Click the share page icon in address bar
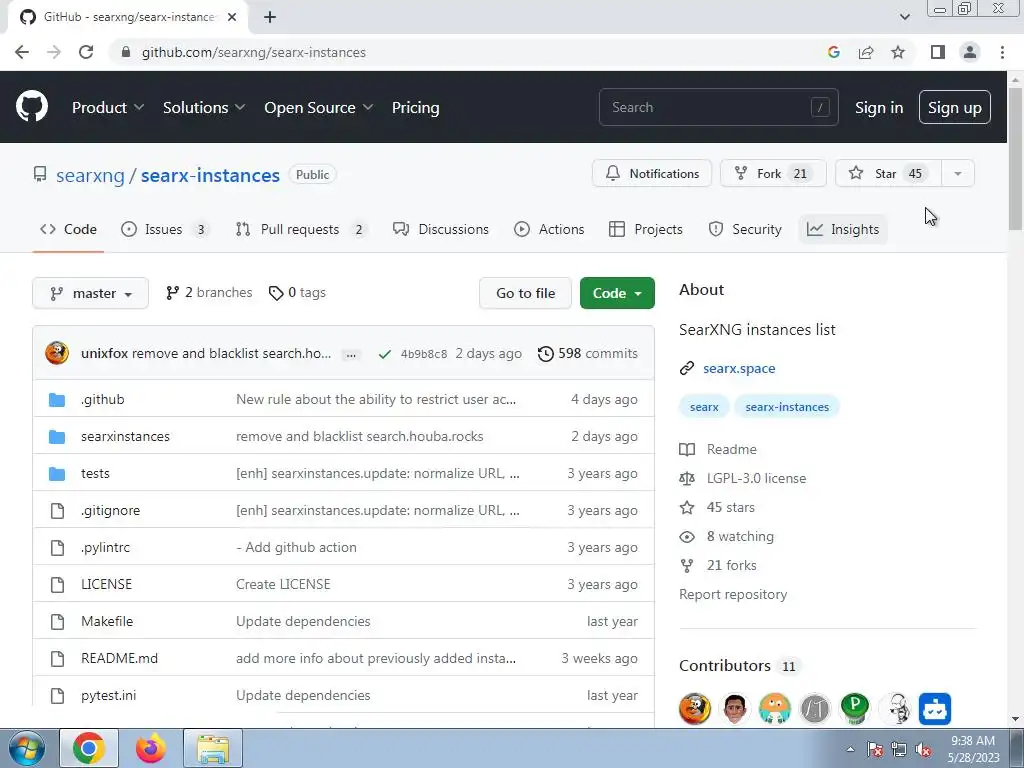The width and height of the screenshot is (1024, 768). (866, 52)
